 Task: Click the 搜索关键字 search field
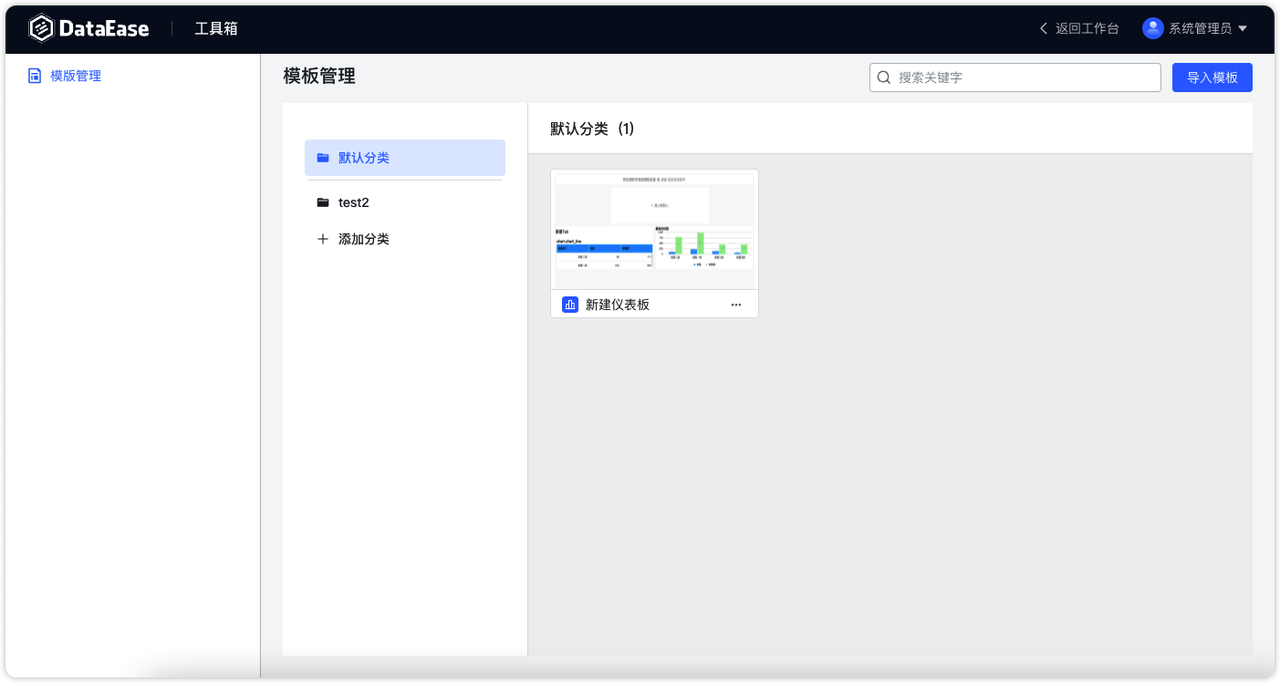coord(1015,77)
